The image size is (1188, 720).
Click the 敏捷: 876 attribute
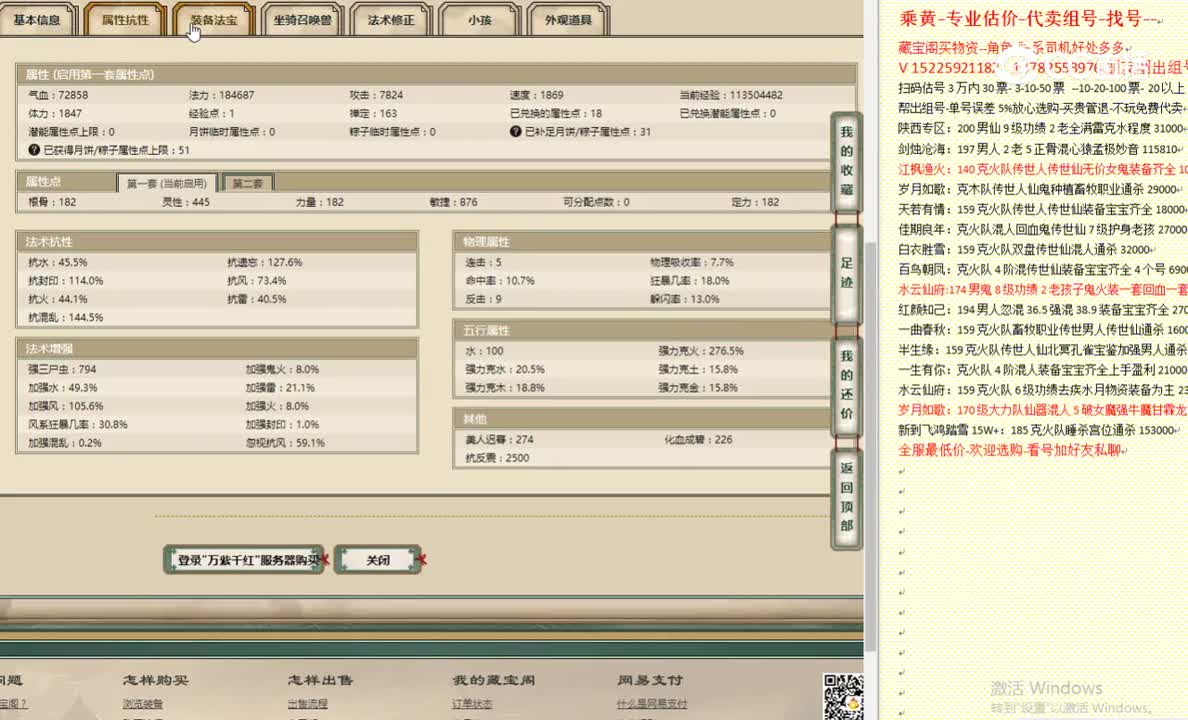coord(453,202)
